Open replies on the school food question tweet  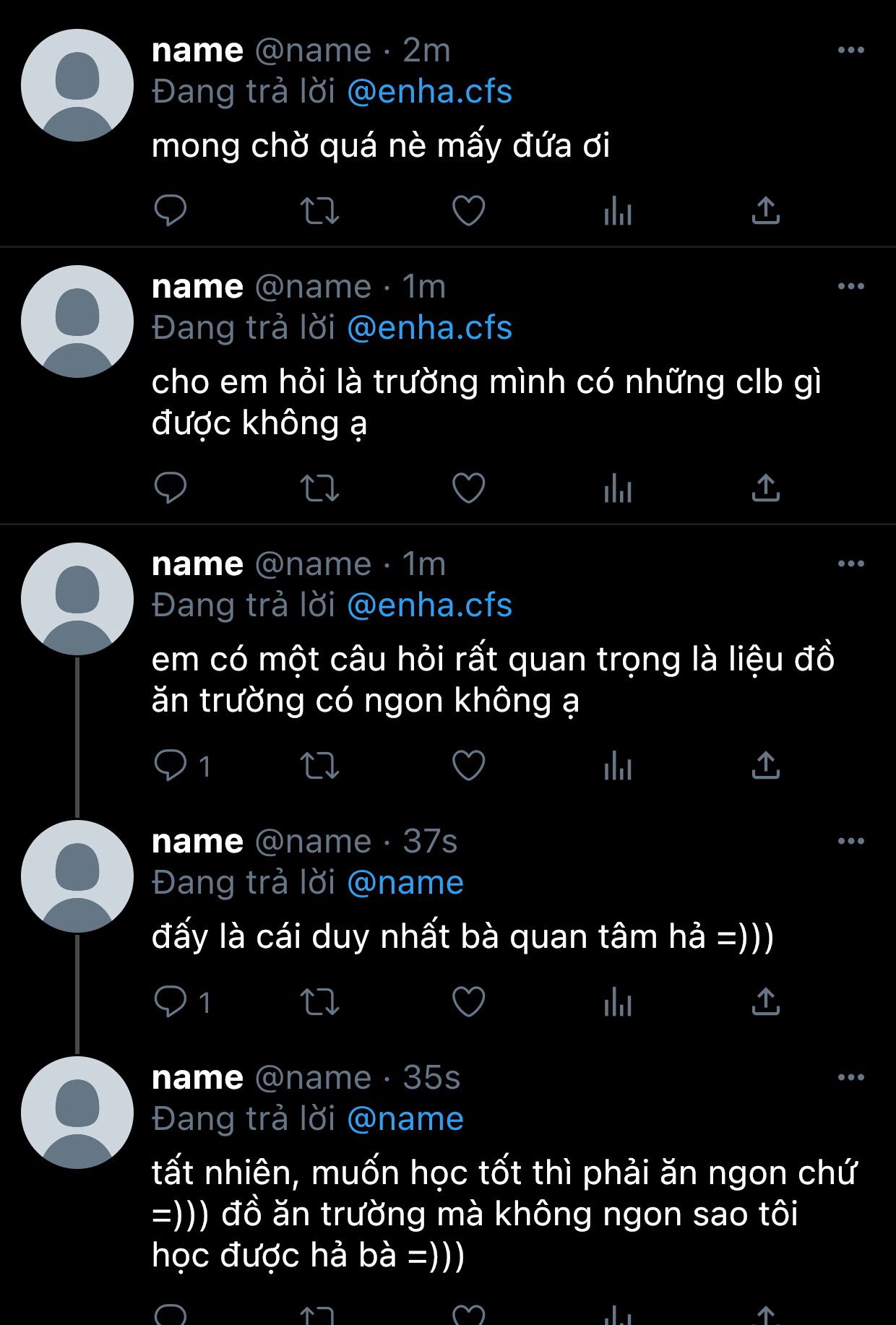pyautogui.click(x=182, y=765)
